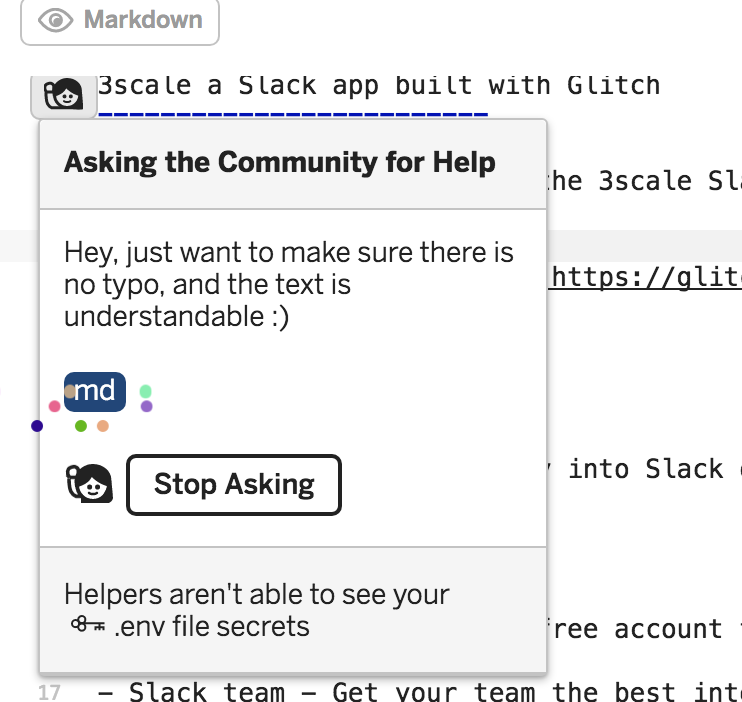Select the green dot below md badge
The width and height of the screenshot is (742, 702).
pyautogui.click(x=81, y=426)
